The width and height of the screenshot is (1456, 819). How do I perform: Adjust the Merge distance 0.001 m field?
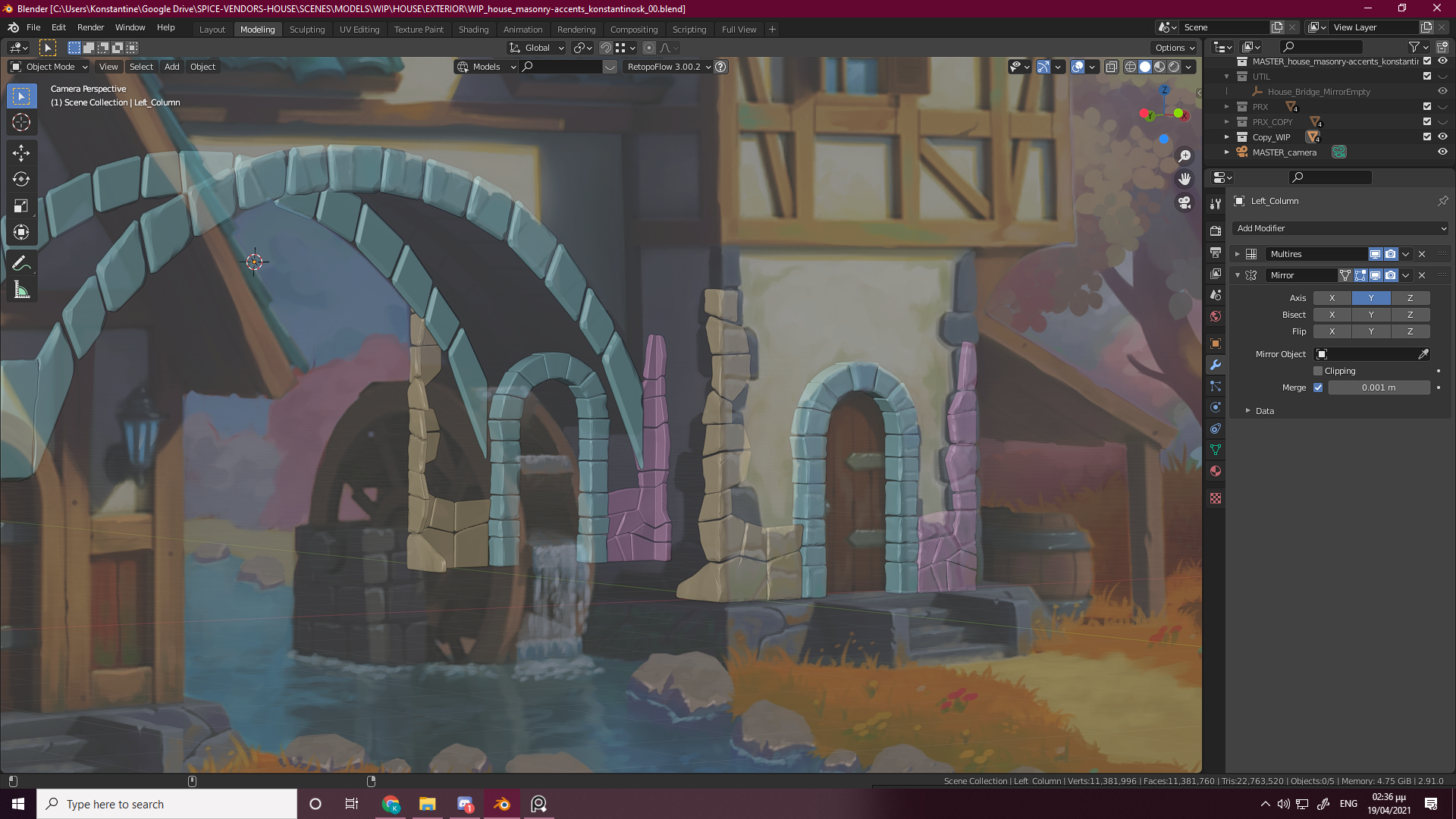(x=1378, y=388)
